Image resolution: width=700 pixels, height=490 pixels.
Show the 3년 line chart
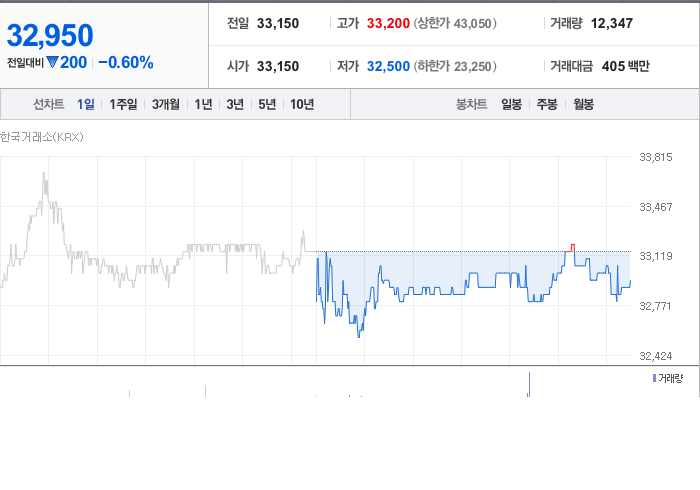tap(235, 104)
